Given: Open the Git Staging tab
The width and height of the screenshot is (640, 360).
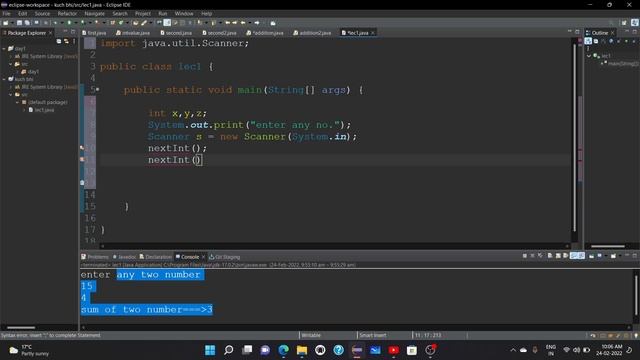Looking at the screenshot, I should pyautogui.click(x=224, y=257).
